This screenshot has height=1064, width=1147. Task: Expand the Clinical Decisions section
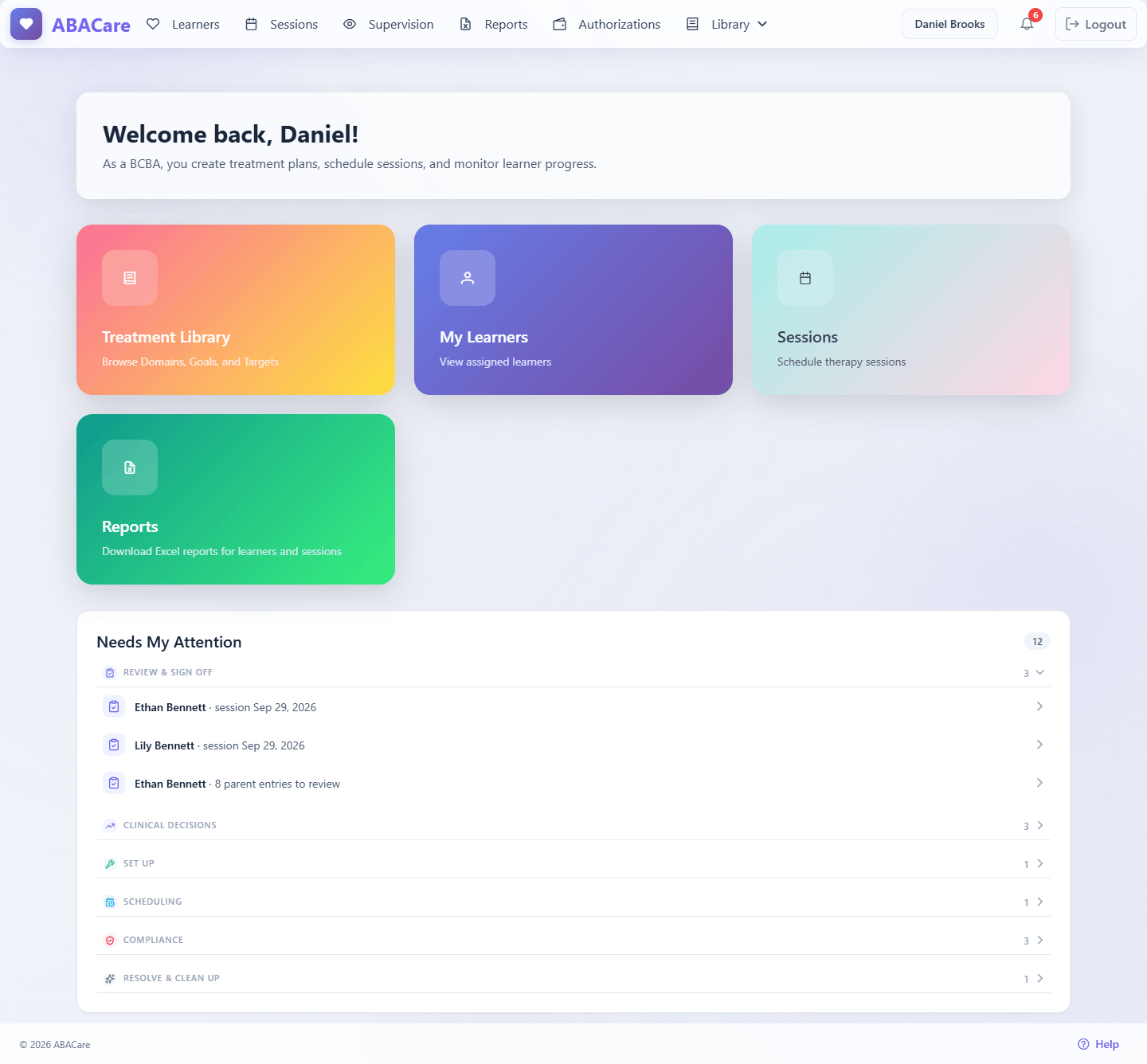tap(573, 825)
